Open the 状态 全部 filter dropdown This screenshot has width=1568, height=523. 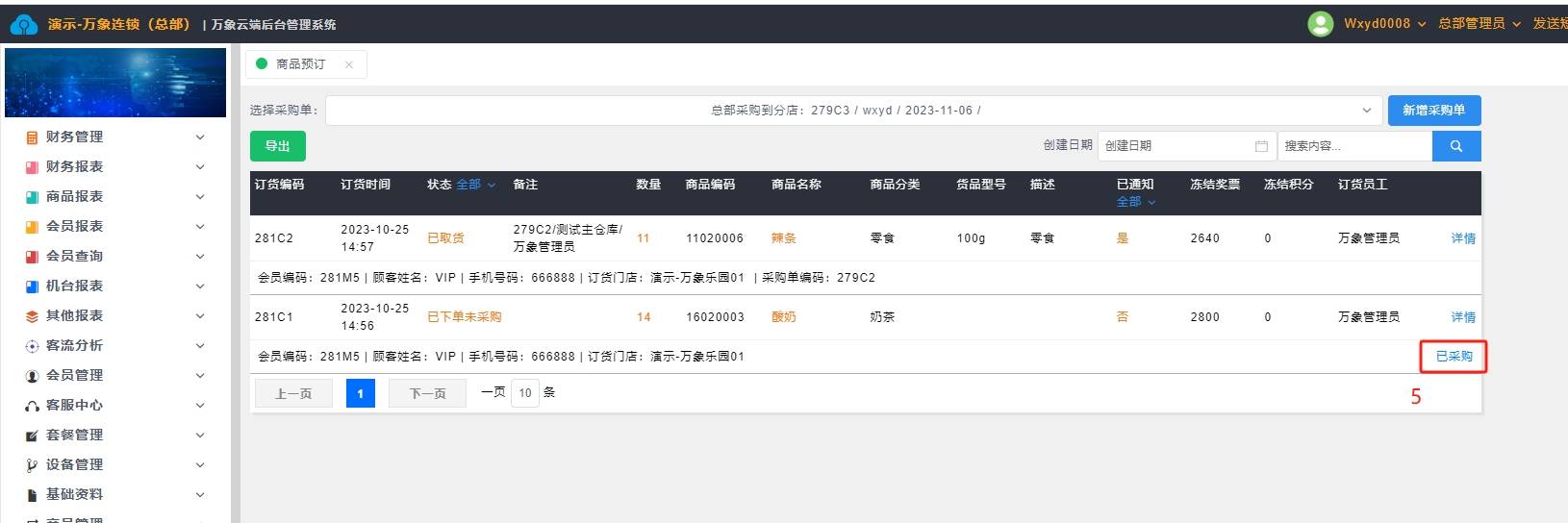point(475,185)
